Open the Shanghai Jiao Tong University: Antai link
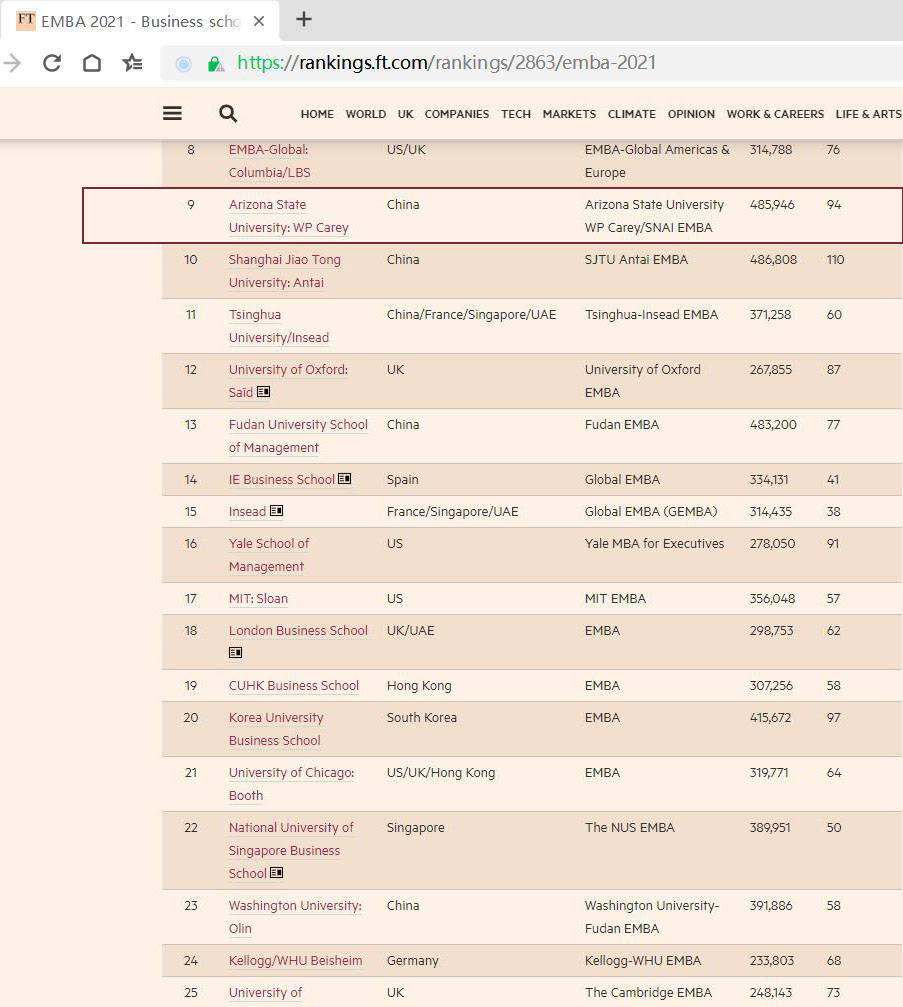 click(x=285, y=271)
